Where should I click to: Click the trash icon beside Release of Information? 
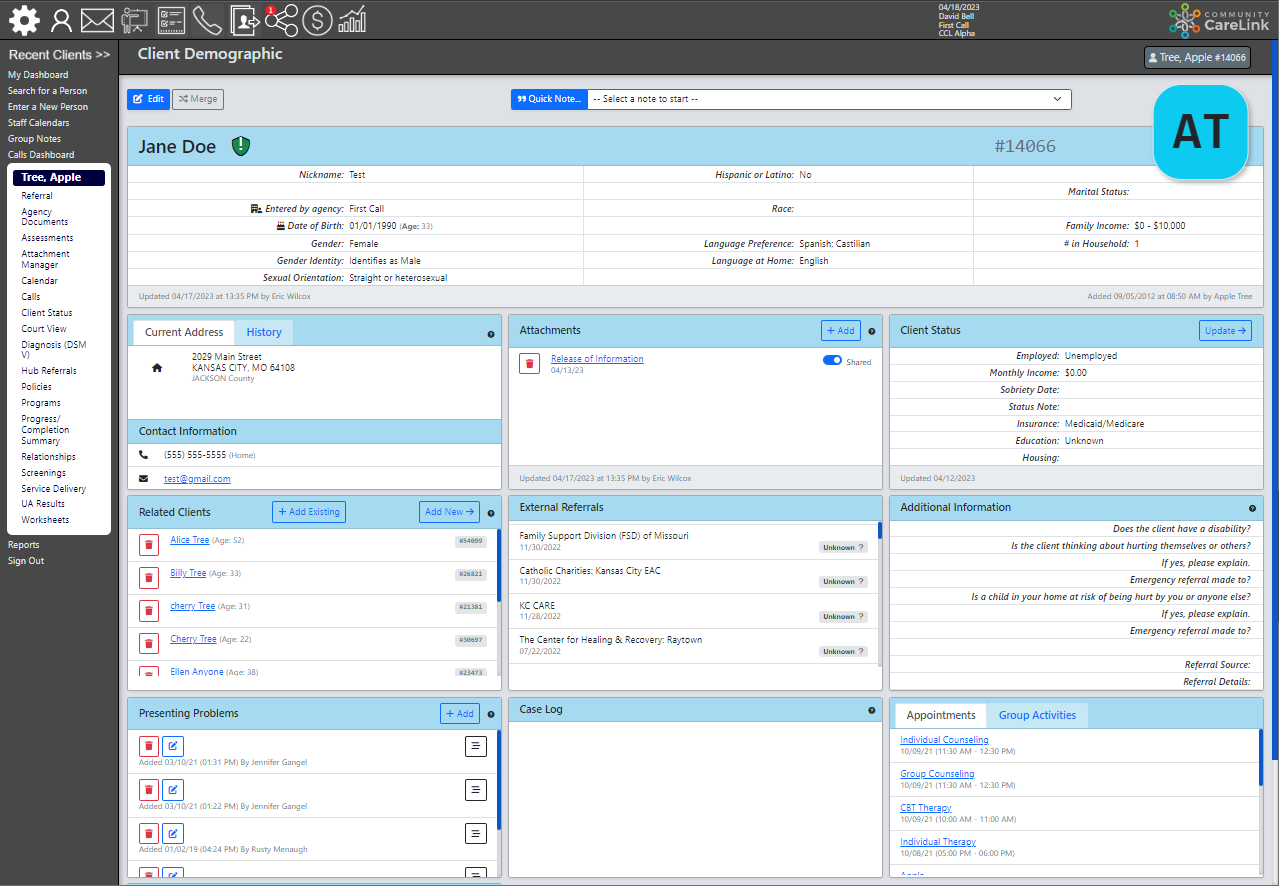tap(528, 363)
